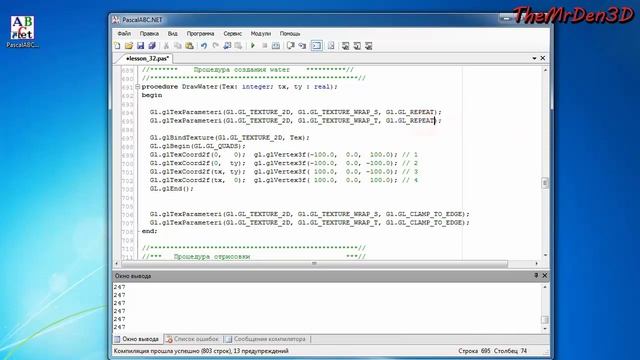The height and width of the screenshot is (360, 640).
Task: Click the output window scroll-up arrow
Action: tap(545, 287)
